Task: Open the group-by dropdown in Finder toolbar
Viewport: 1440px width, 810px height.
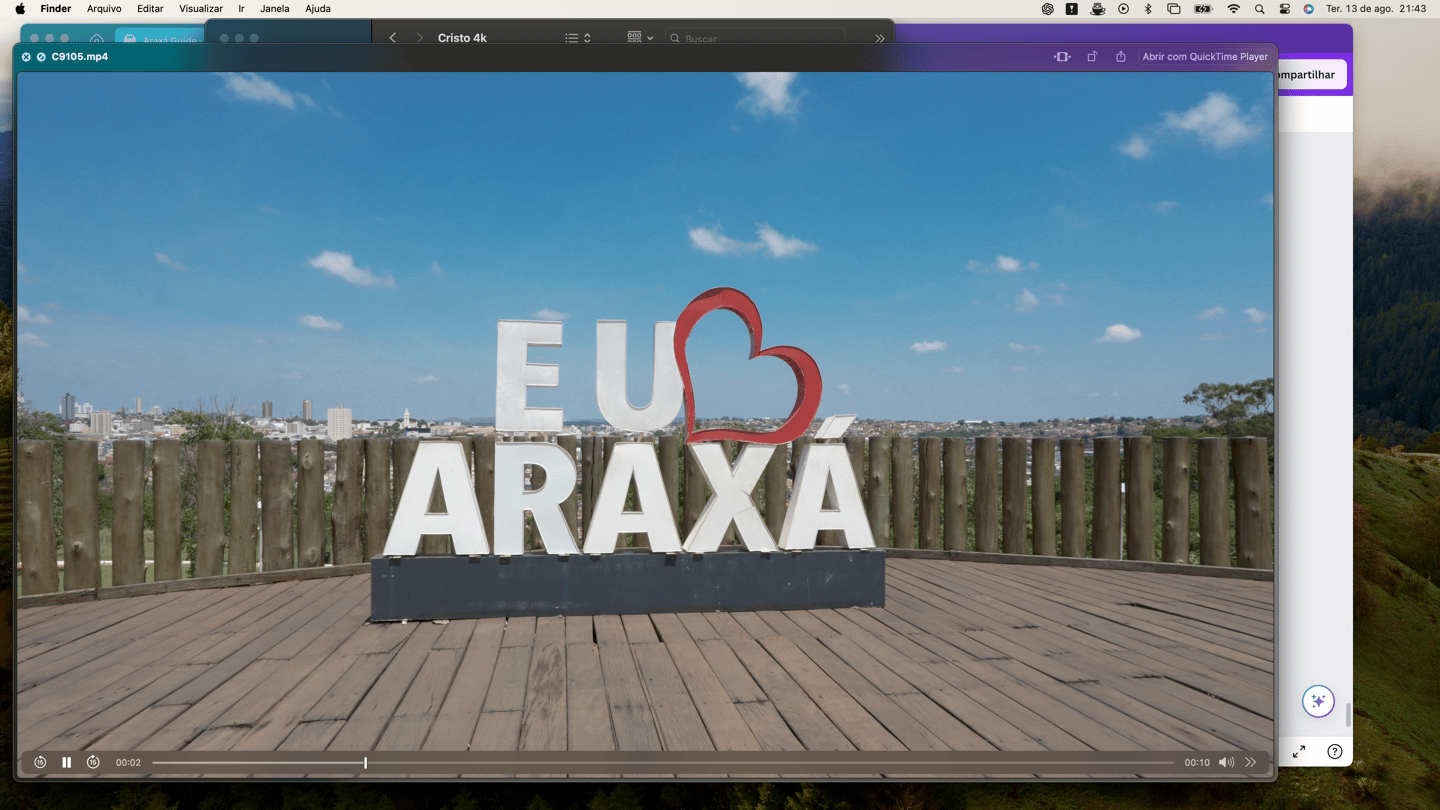Action: click(x=640, y=38)
